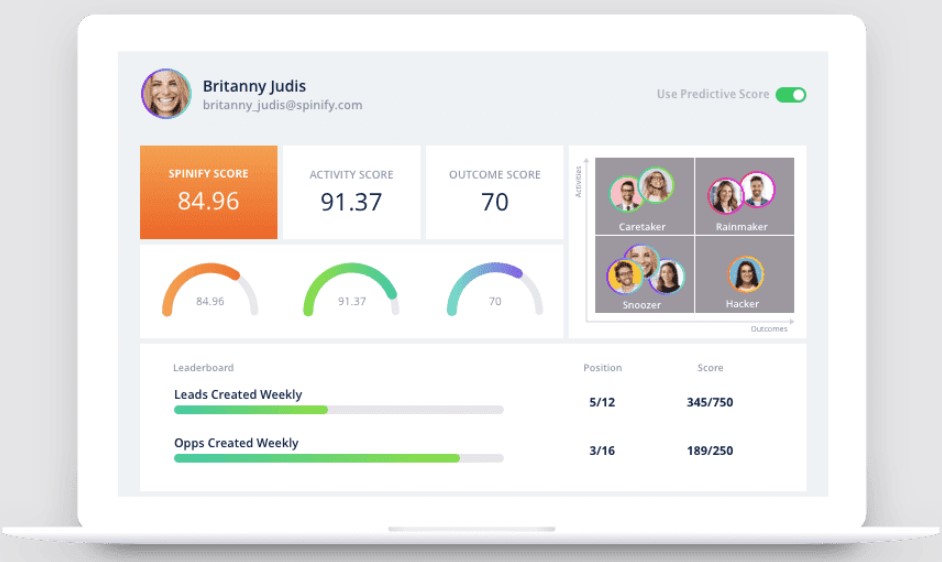Select the orange Spinify Score card
The height and width of the screenshot is (562, 942).
tap(208, 192)
